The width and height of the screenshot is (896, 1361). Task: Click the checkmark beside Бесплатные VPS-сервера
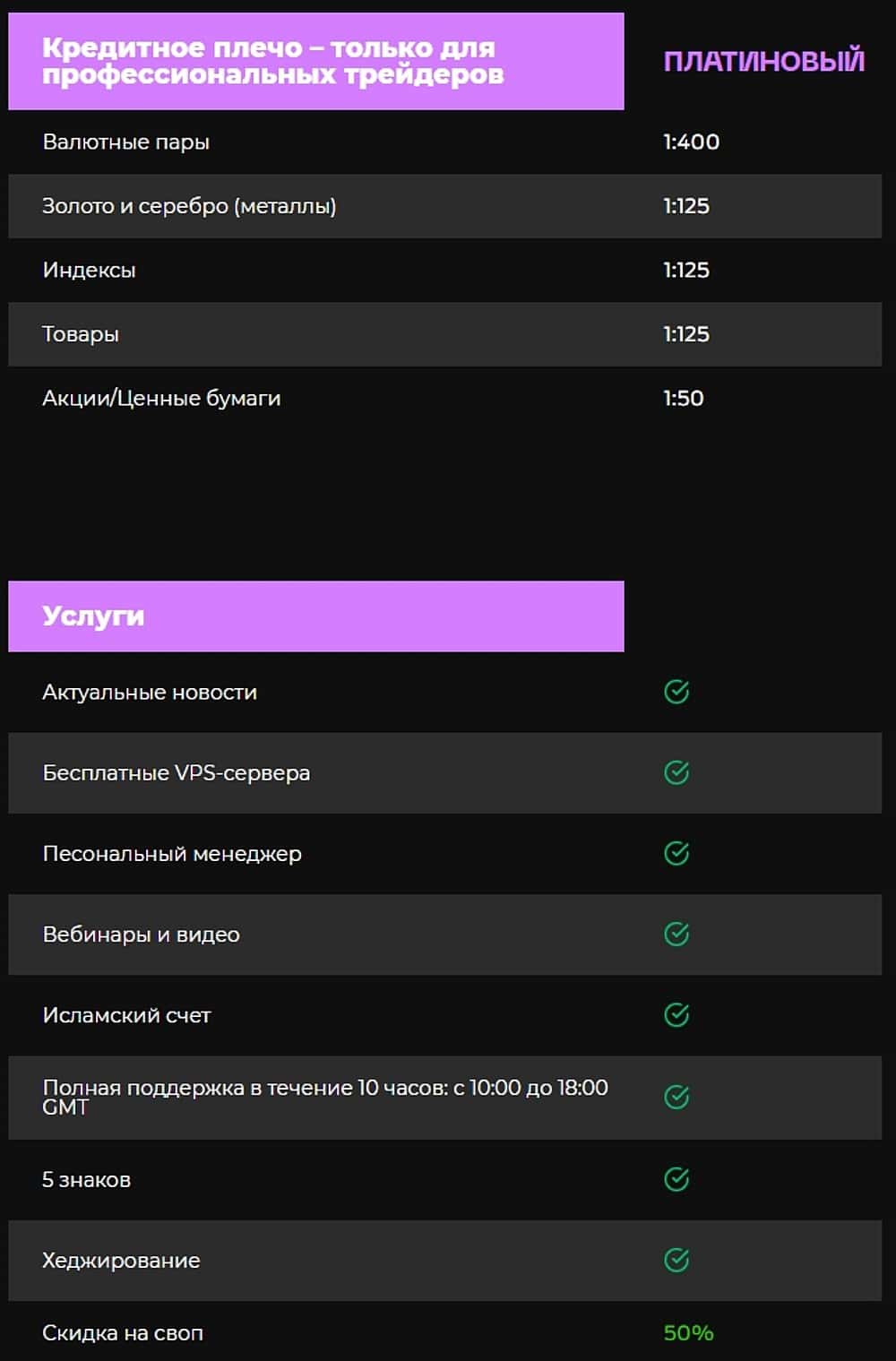676,772
